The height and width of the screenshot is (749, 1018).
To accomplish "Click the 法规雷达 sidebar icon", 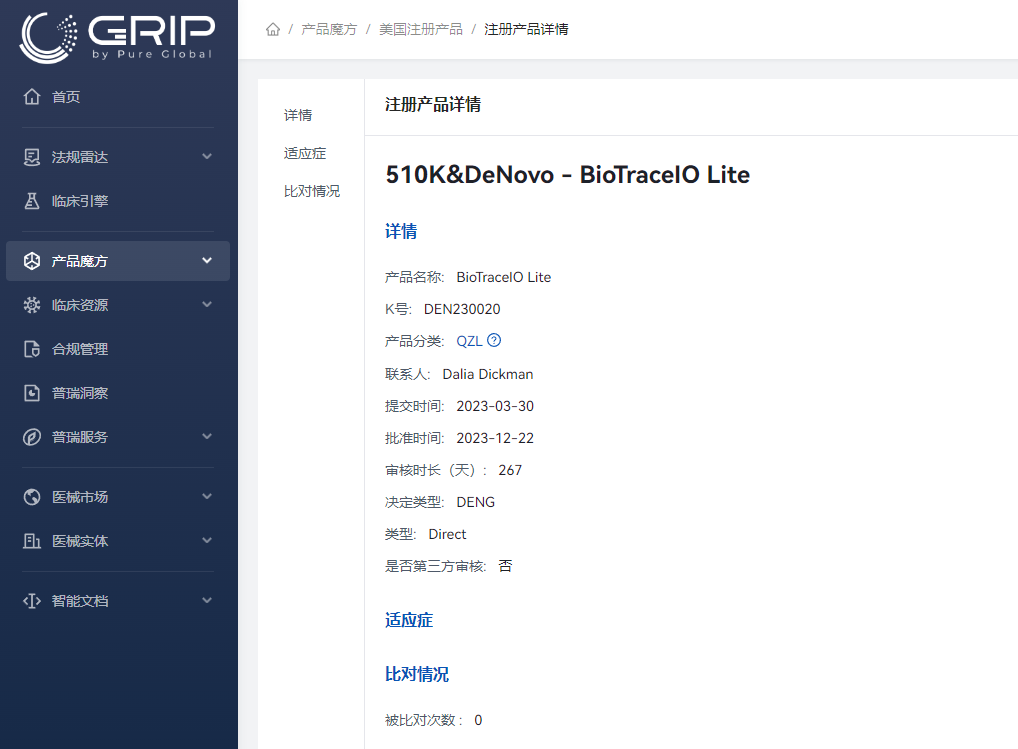I will click(32, 157).
